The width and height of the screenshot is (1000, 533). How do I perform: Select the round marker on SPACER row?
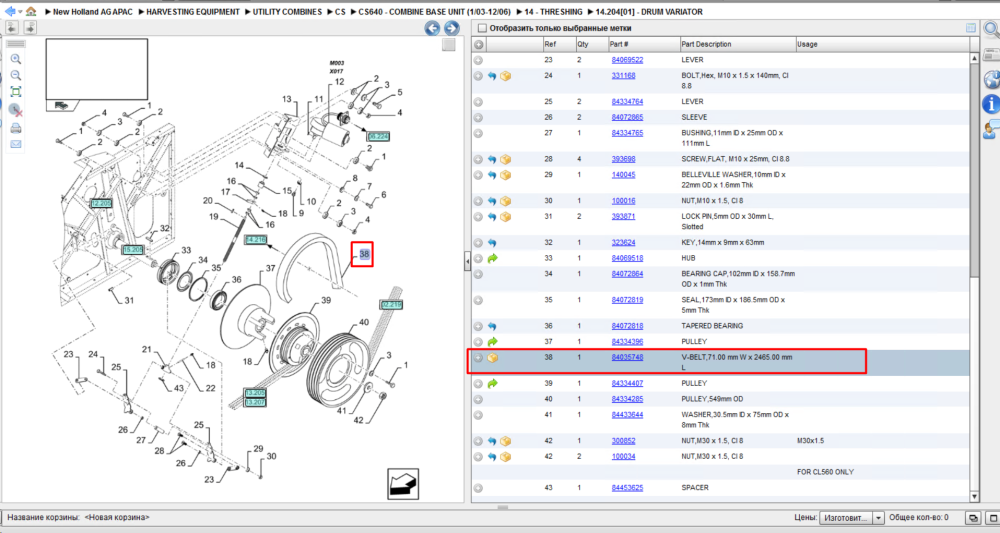478,488
